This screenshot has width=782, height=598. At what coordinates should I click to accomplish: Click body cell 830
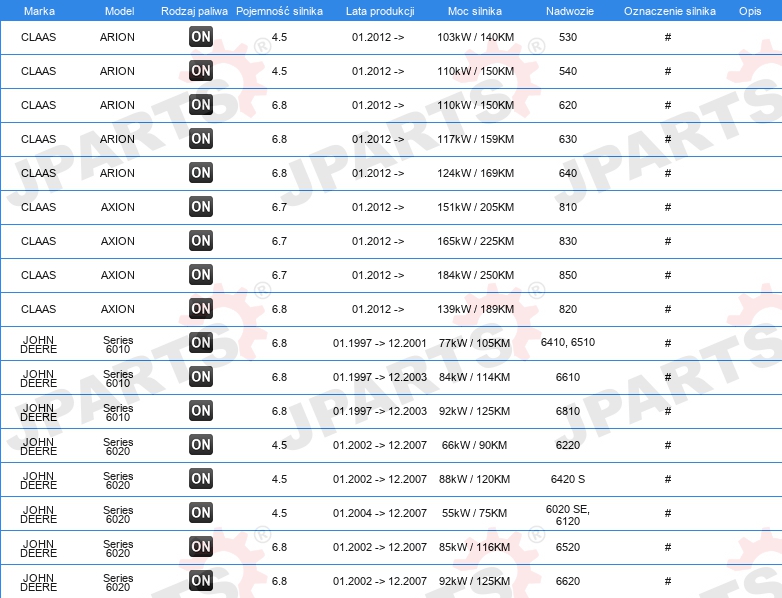568,241
